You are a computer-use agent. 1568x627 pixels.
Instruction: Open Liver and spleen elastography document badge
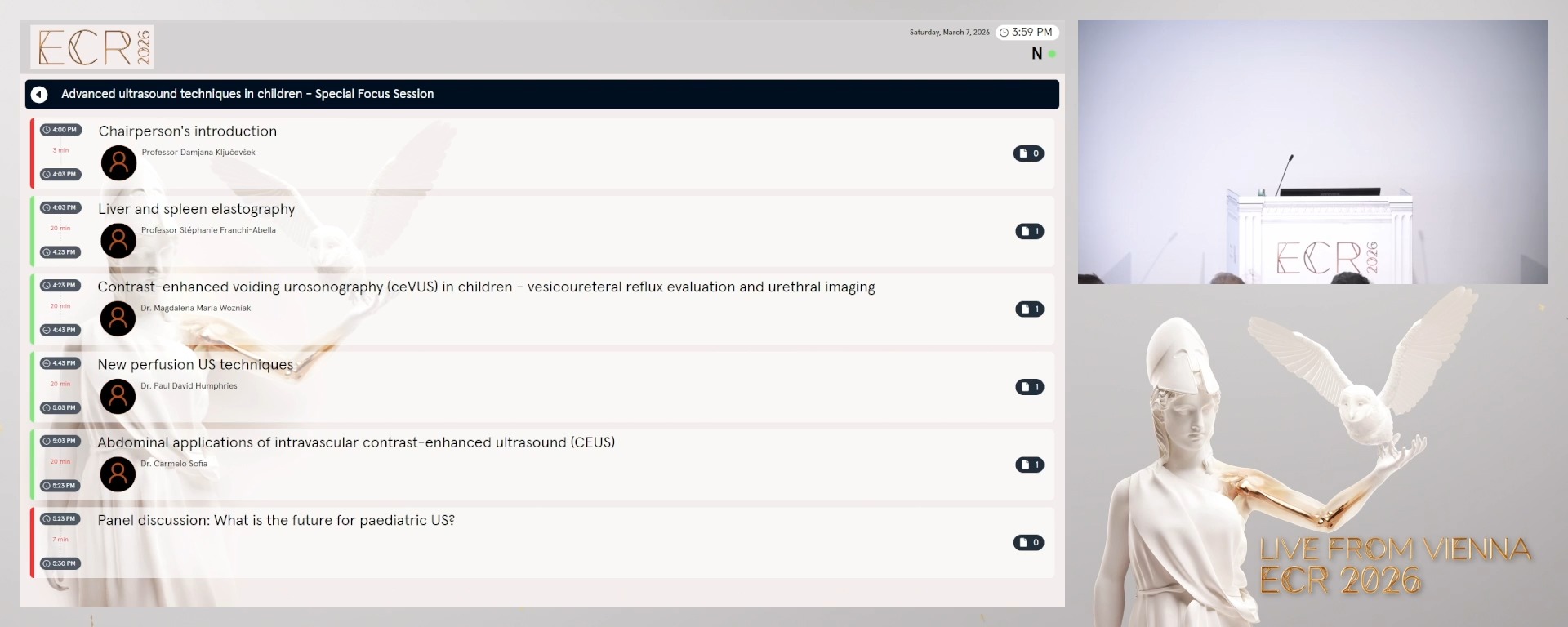[x=1029, y=231]
